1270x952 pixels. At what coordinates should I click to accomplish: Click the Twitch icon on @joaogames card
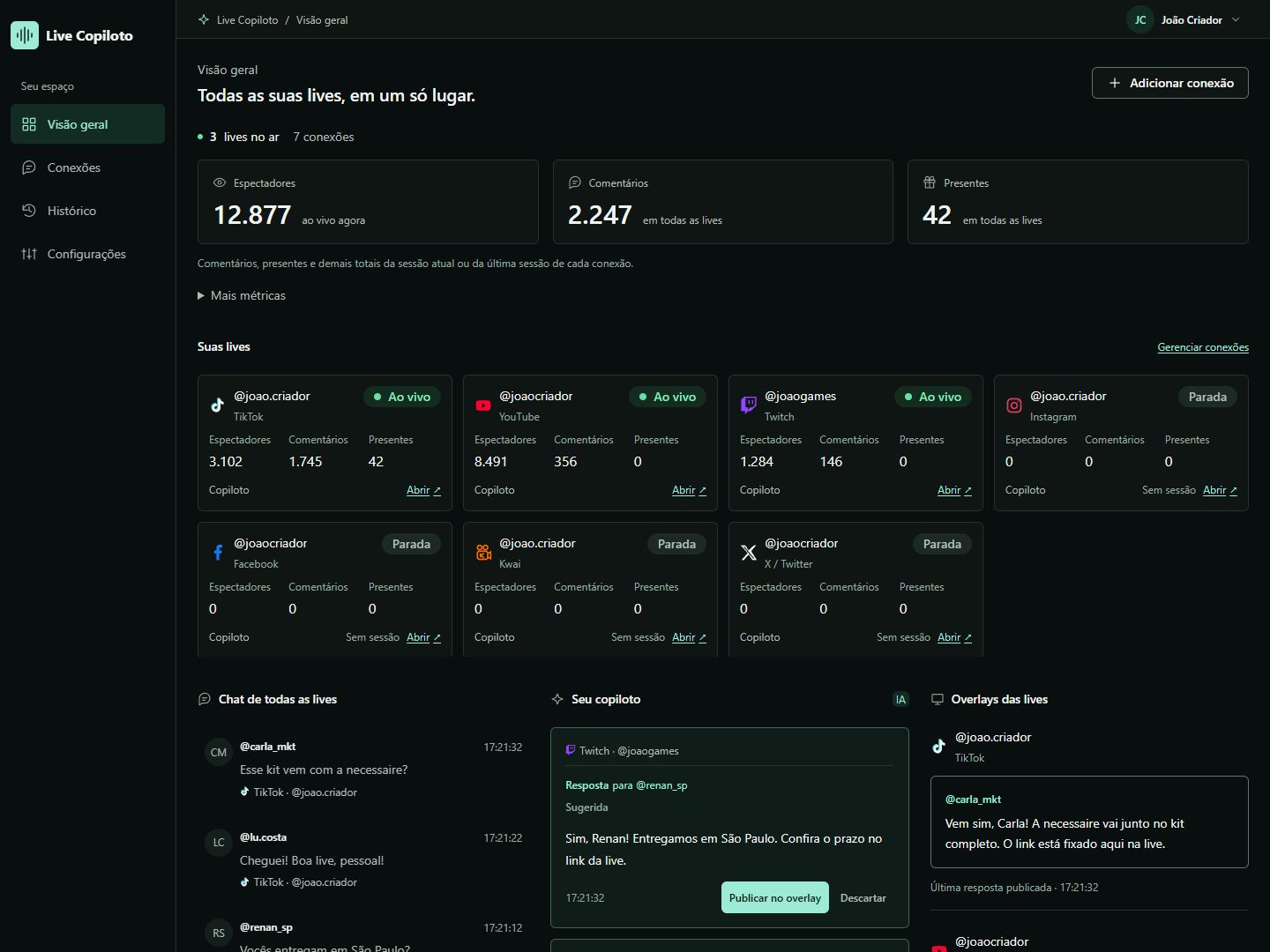click(749, 405)
